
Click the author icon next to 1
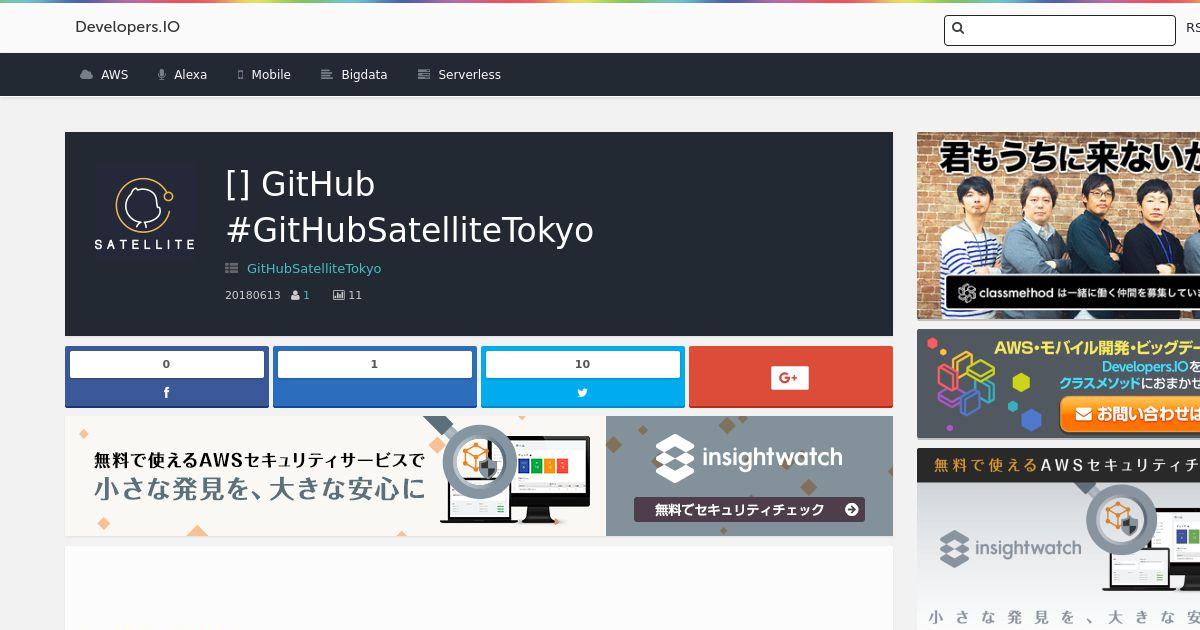[x=295, y=296]
